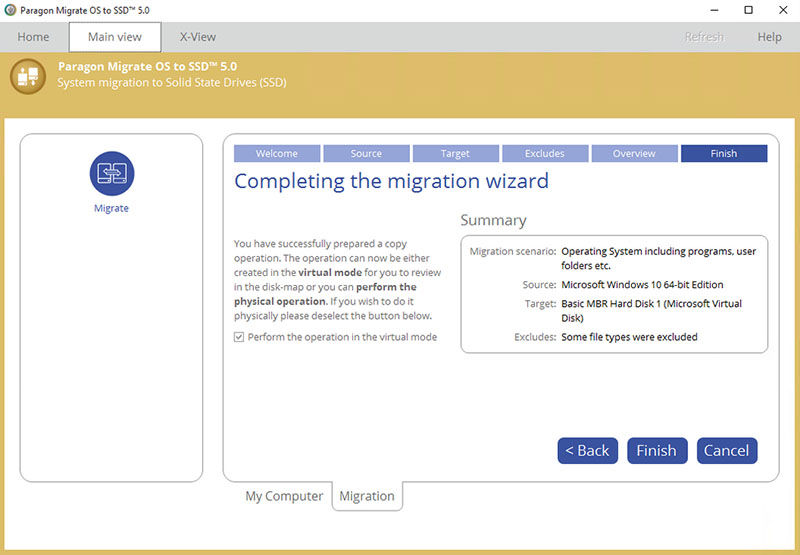
Task: Select the Migration bottom tab
Action: [367, 496]
